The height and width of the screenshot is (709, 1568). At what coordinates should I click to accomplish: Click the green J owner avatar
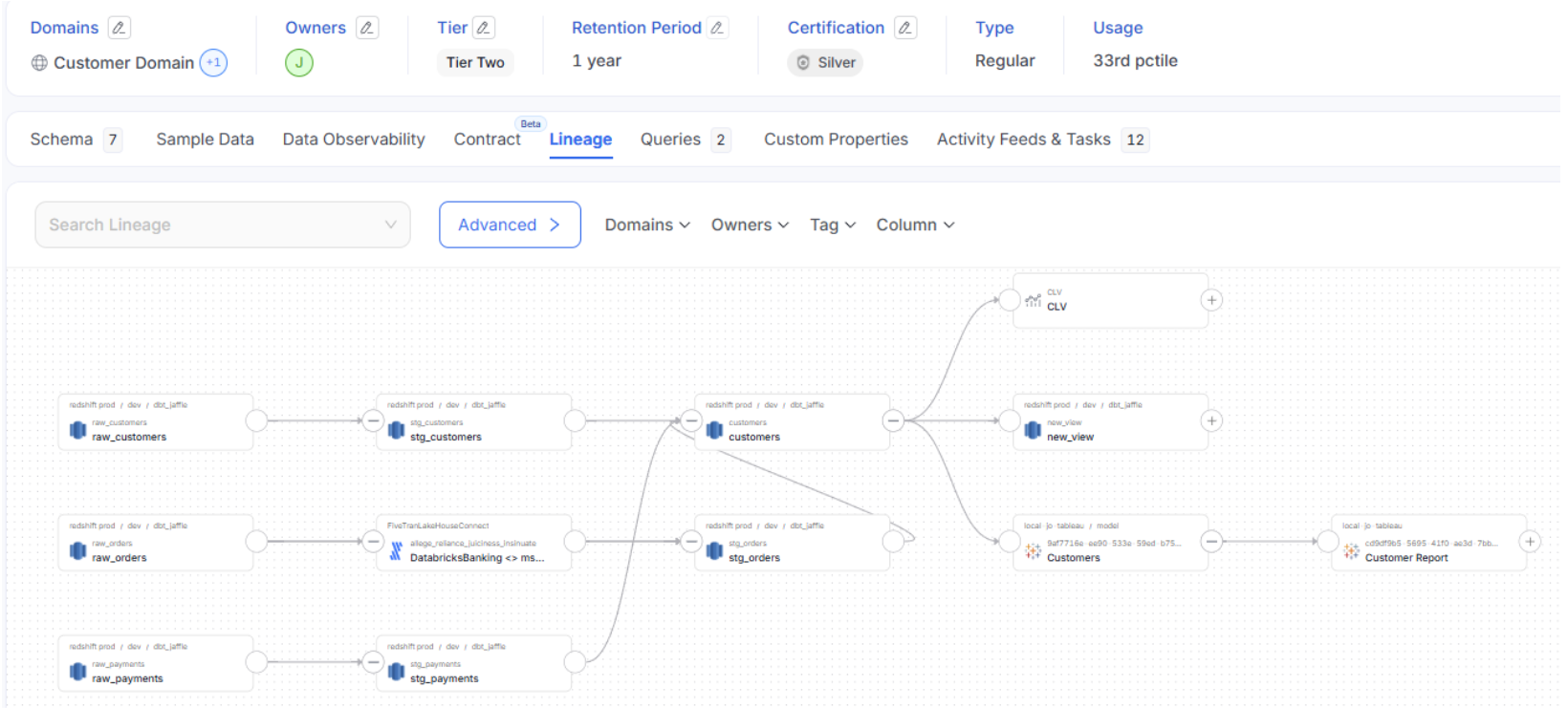299,63
